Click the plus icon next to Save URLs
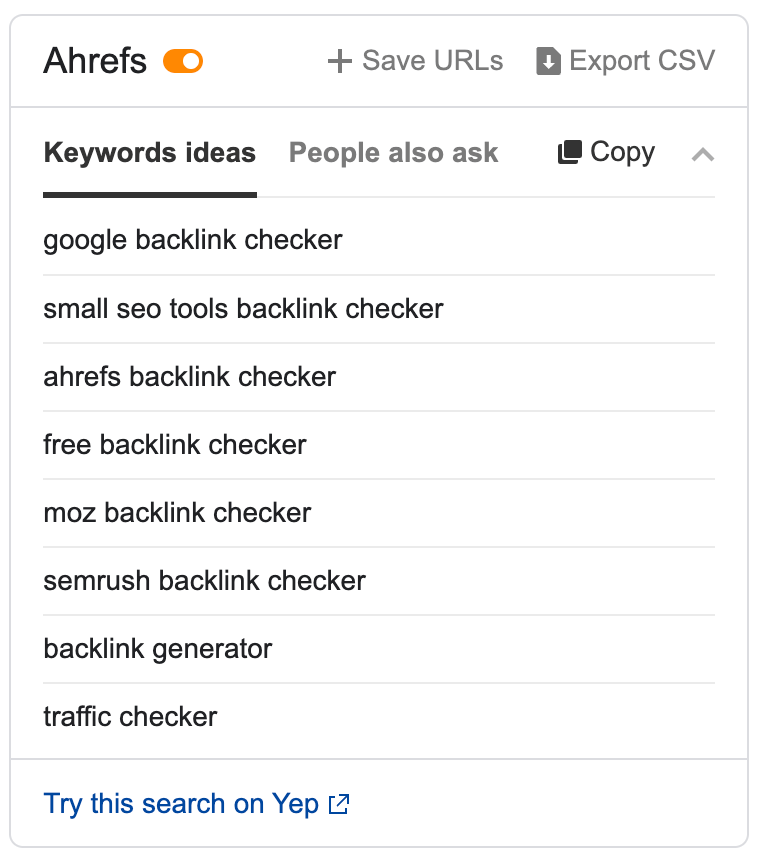The height and width of the screenshot is (856, 758). [337, 61]
